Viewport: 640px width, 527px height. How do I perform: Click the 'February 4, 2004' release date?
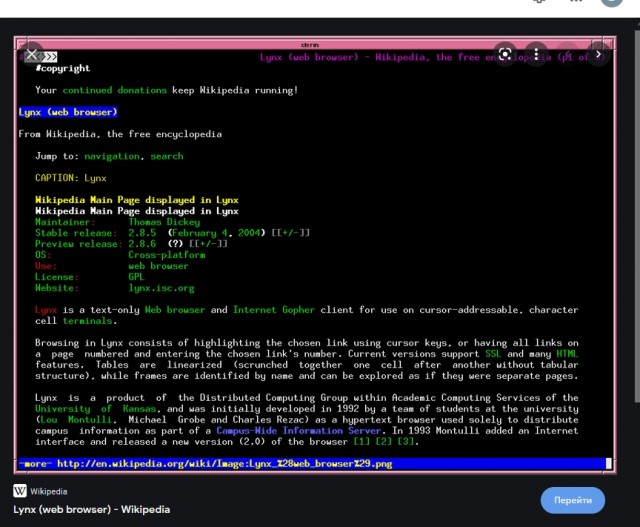216,233
